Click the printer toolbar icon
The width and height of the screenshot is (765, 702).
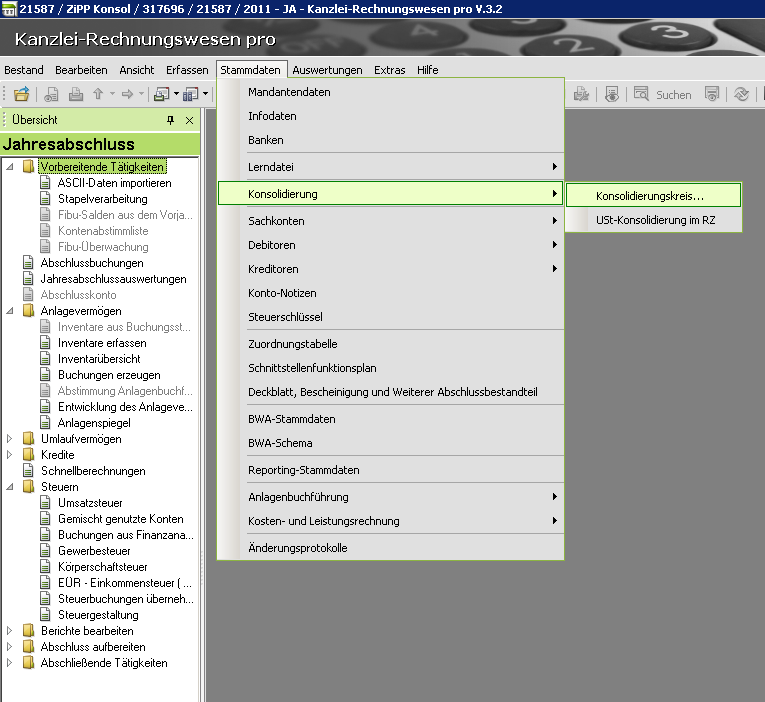click(76, 94)
